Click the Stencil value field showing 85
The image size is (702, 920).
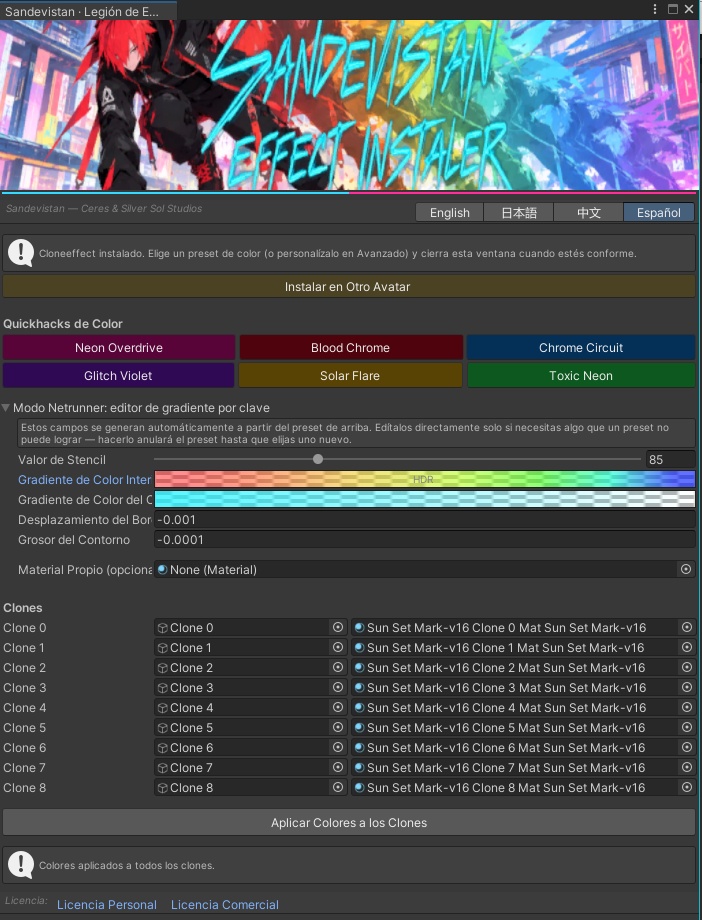pyautogui.click(x=670, y=459)
